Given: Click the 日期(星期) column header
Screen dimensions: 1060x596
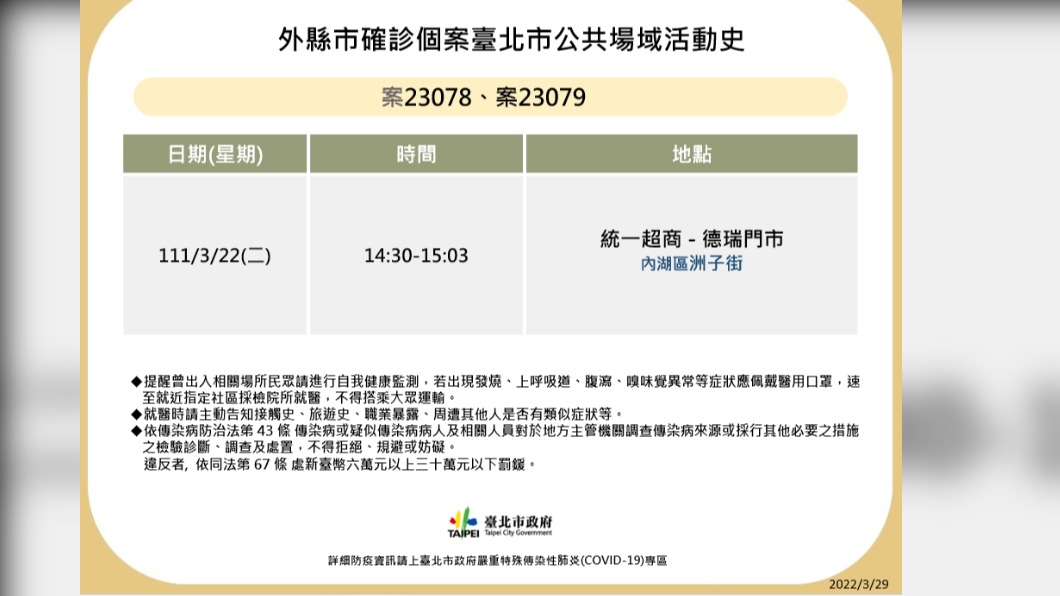Looking at the screenshot, I should 215,154.
